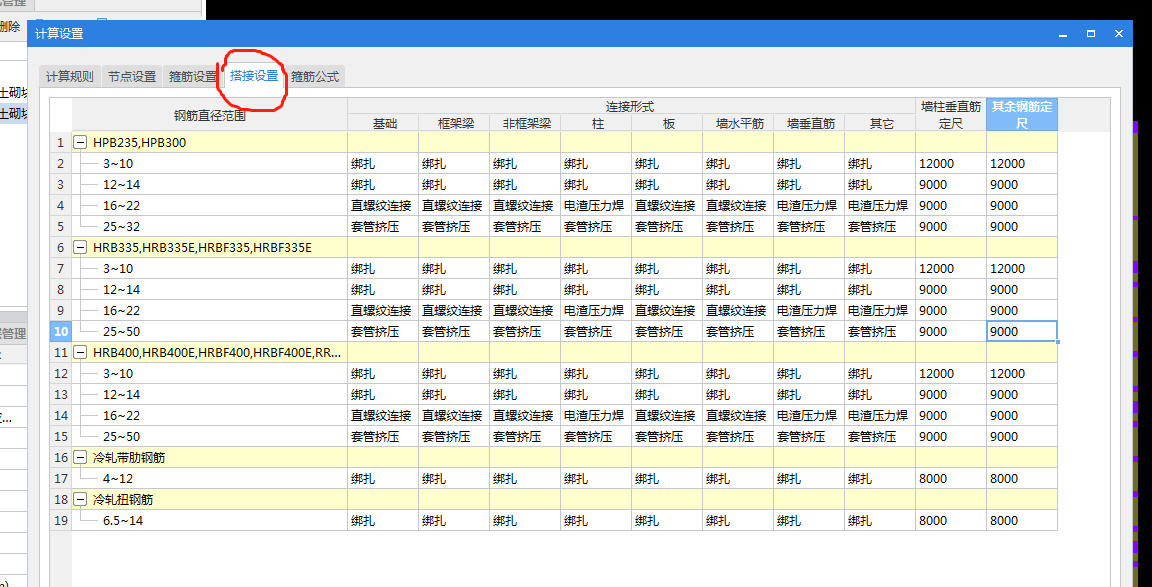This screenshot has height=587, width=1152.
Task: Click row 19 板 cell 绑扎
Action: tap(667, 521)
